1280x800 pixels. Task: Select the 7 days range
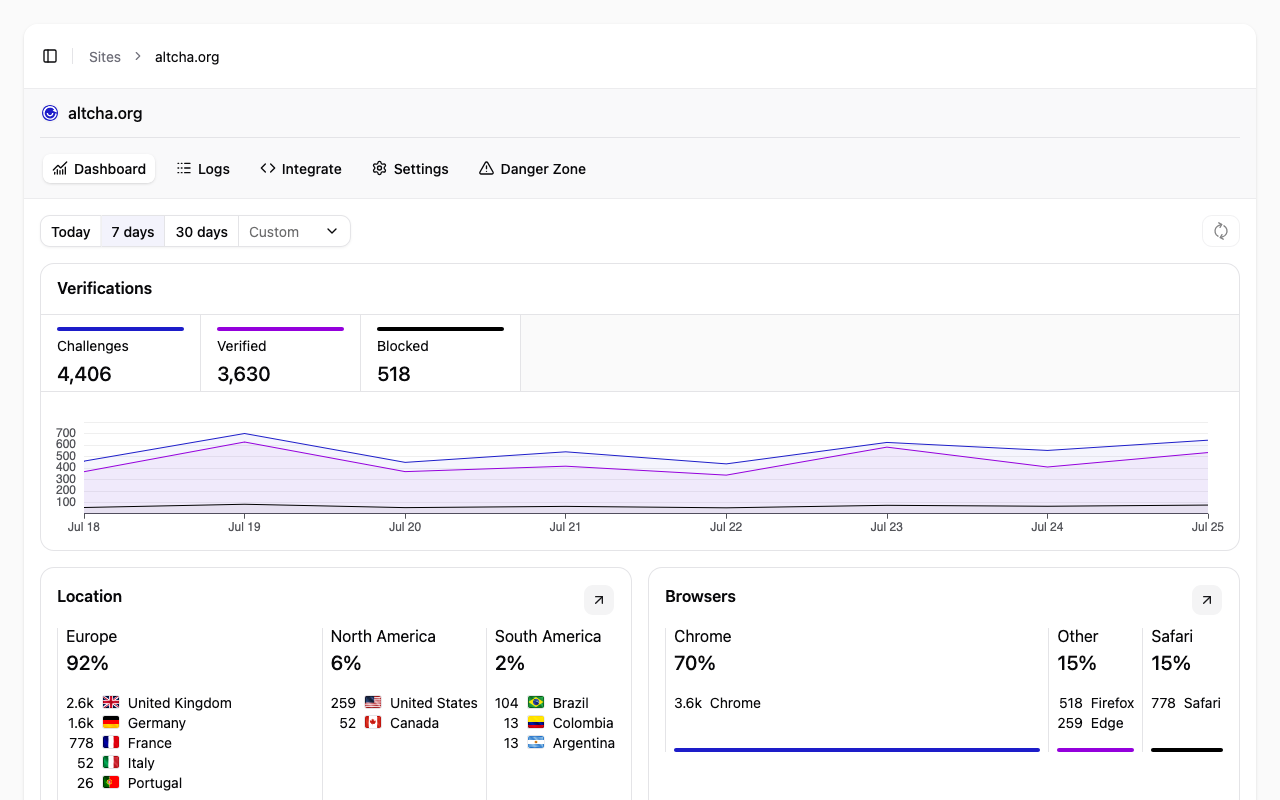(133, 232)
